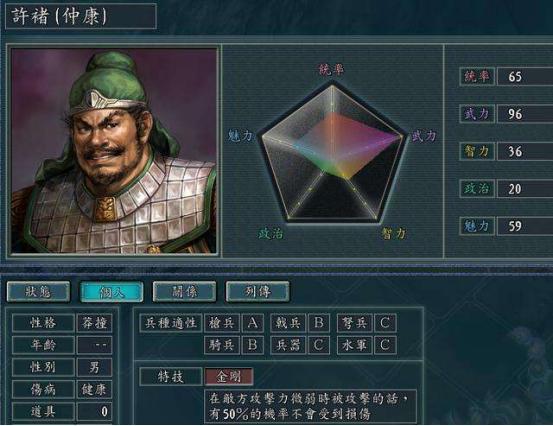Click the pentagon ability radar chart

coord(332,152)
